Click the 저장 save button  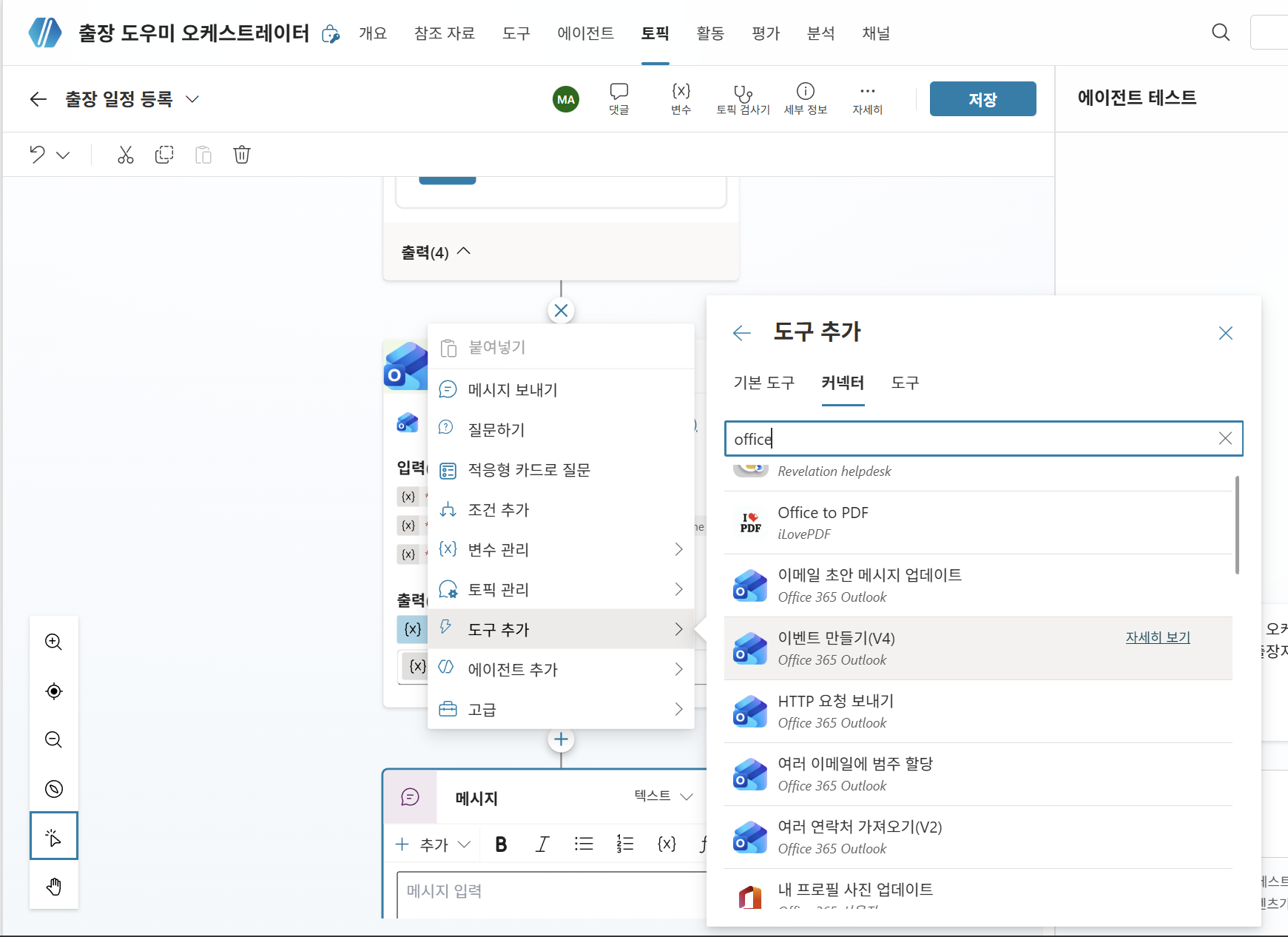[x=982, y=99]
